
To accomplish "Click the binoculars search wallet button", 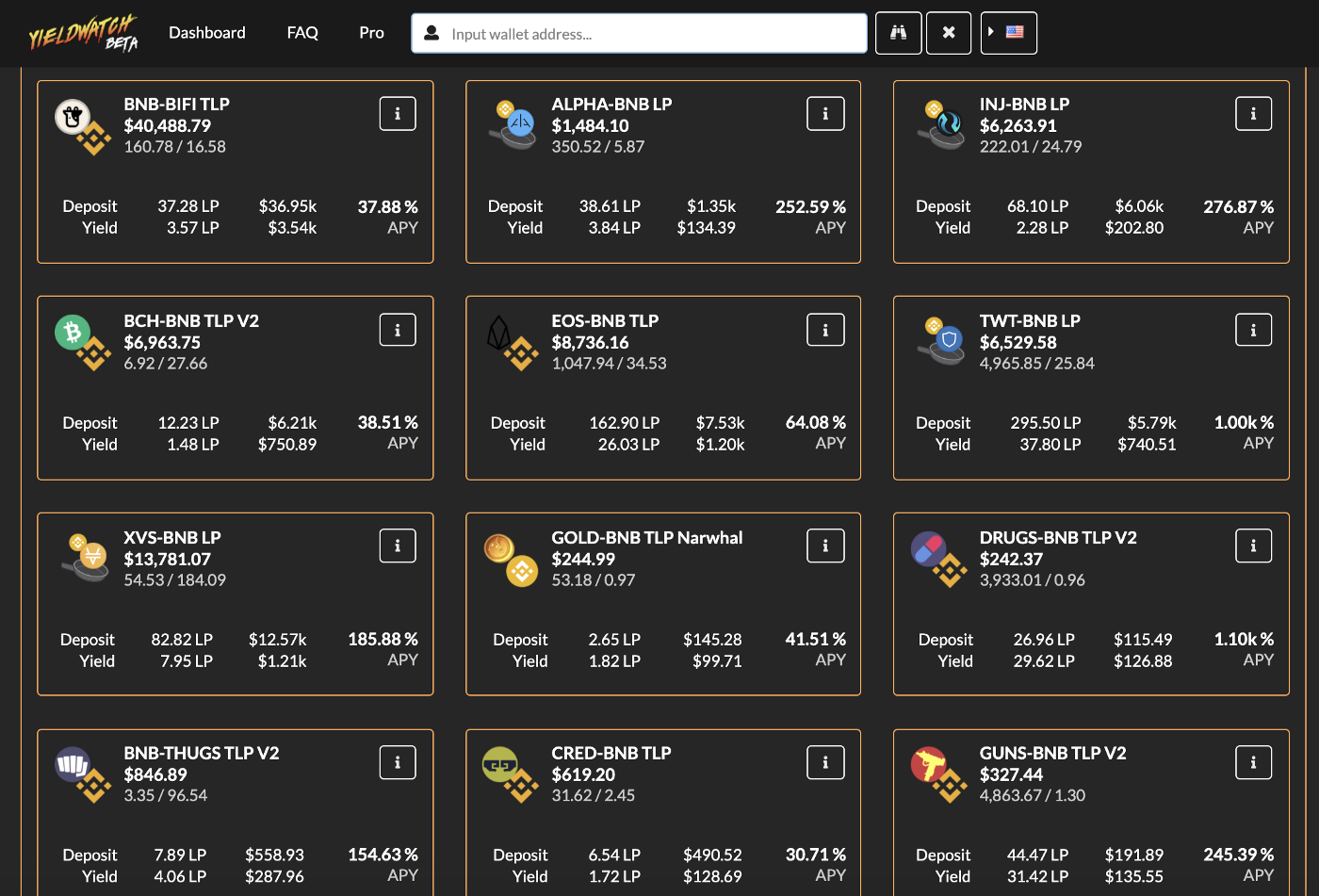I will coord(898,33).
